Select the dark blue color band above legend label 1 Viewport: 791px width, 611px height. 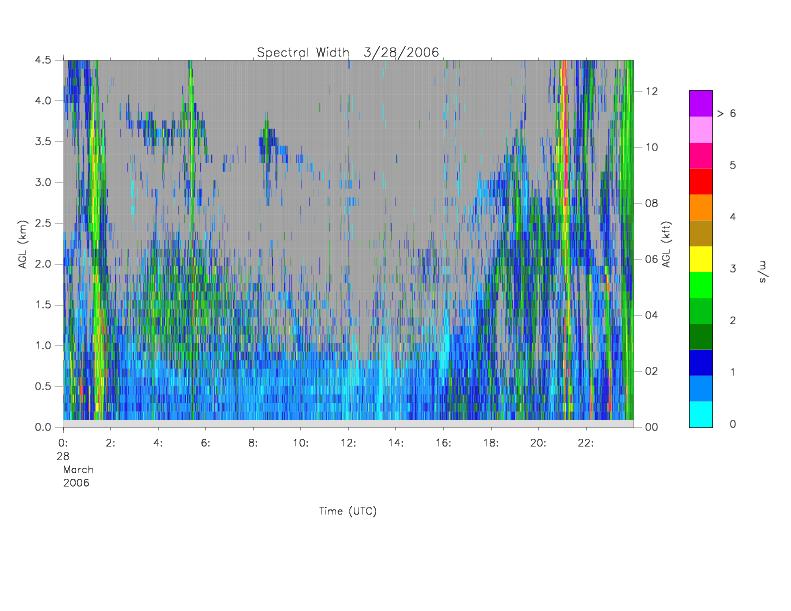coord(701,363)
